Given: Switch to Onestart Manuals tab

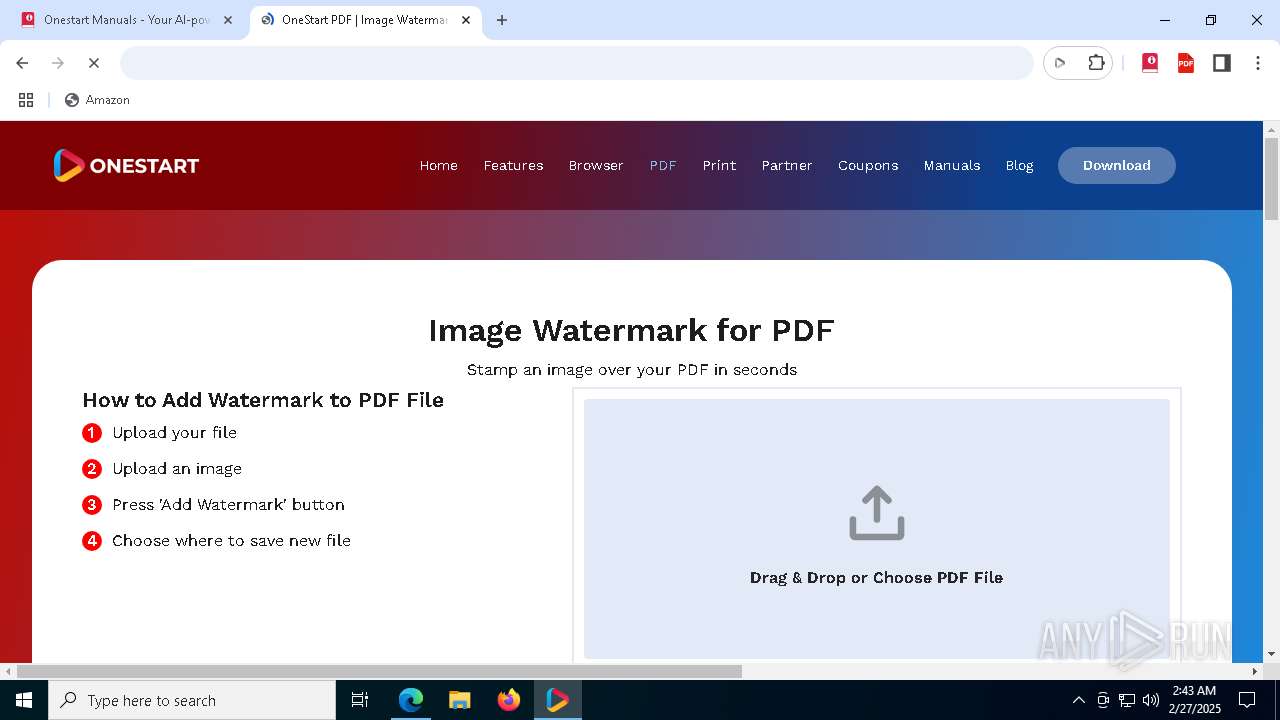Looking at the screenshot, I should click(x=128, y=20).
